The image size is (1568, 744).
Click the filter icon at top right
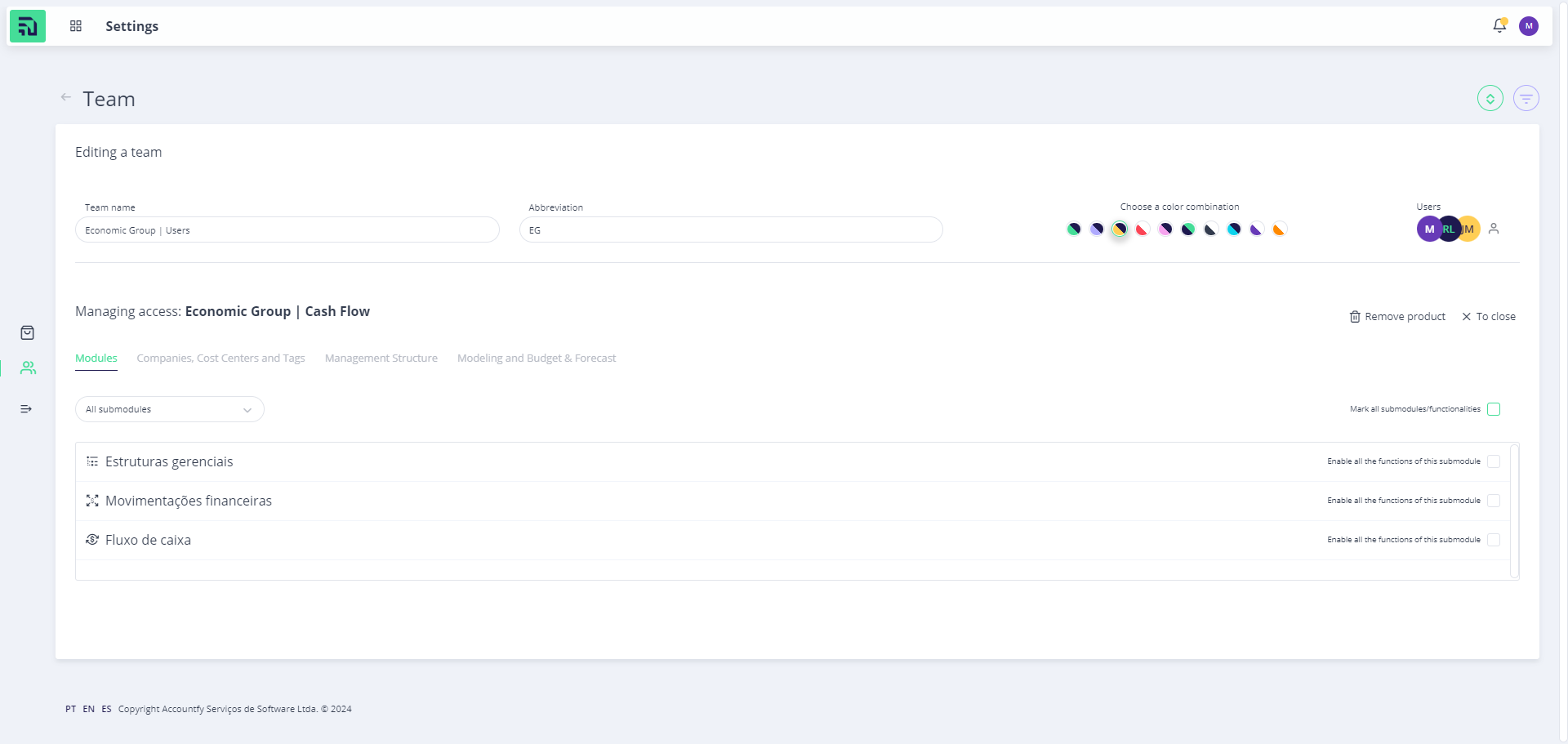point(1526,99)
